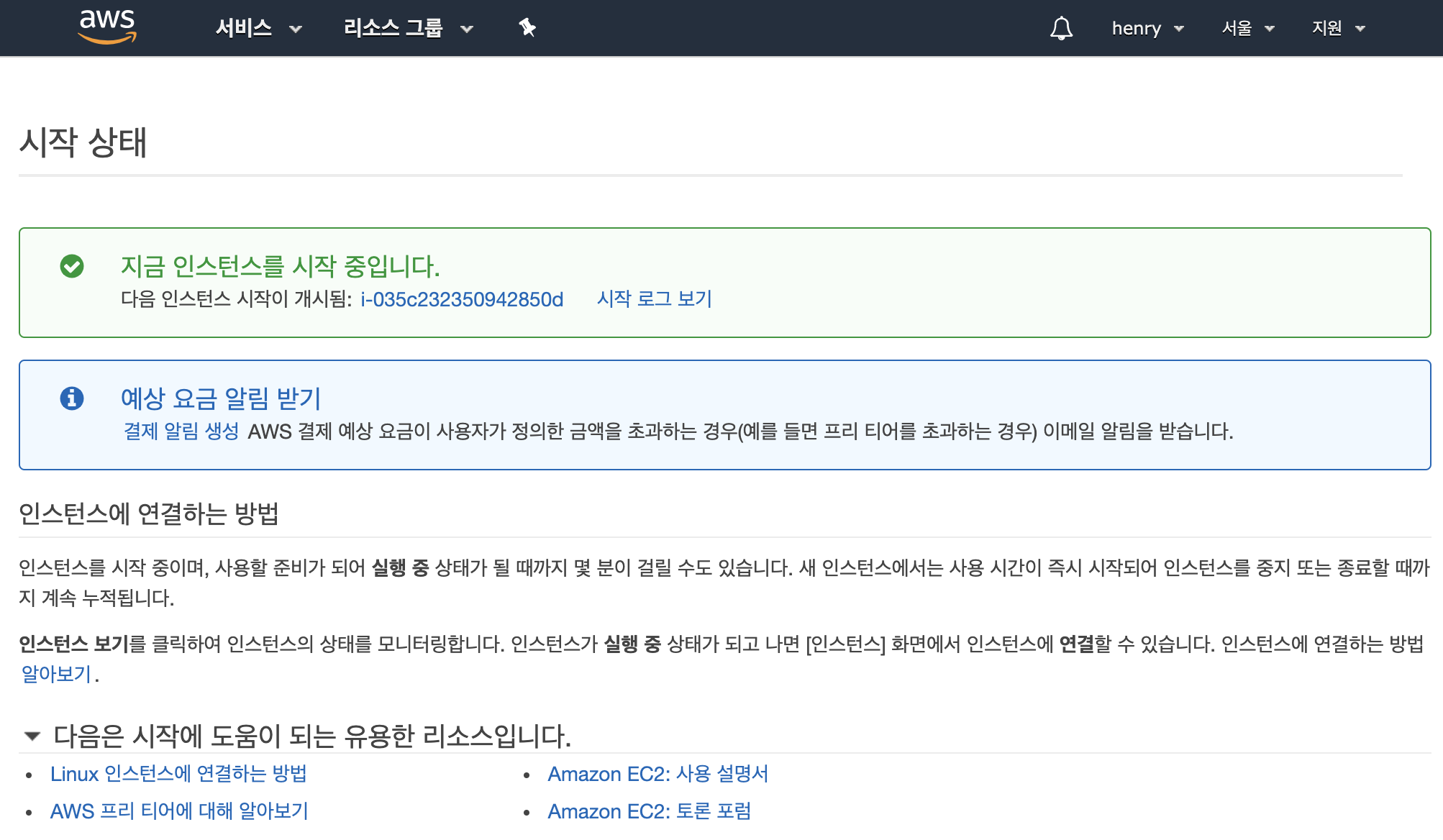Click the pin shortcut icon in navbar
1443x840 pixels.
pos(527,28)
